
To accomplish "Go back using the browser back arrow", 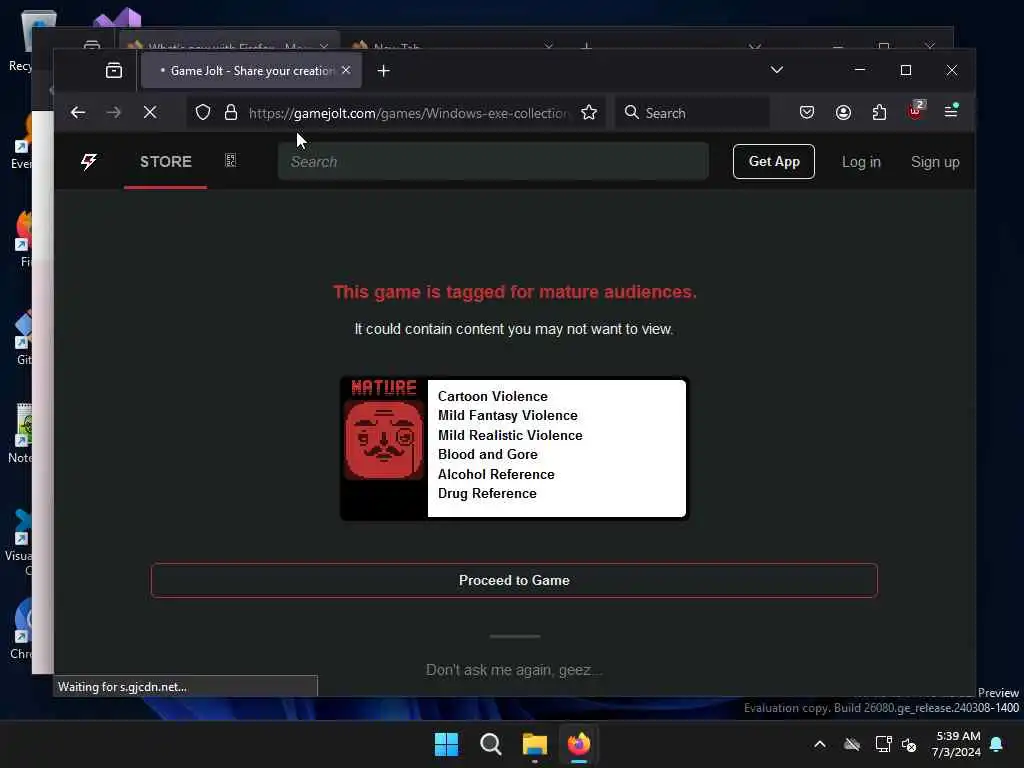I will coord(78,113).
